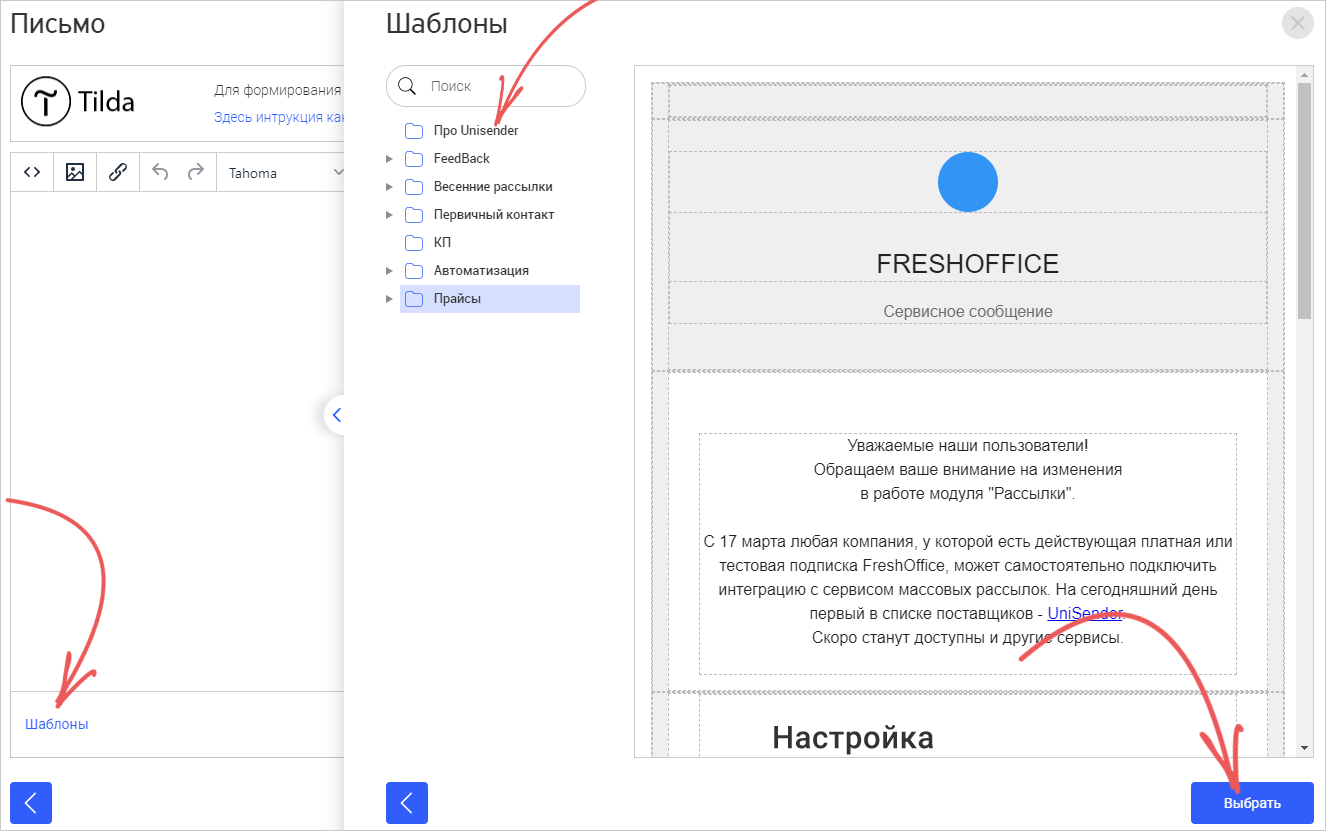Focus the Поиск search field
The image size is (1326, 831).
coord(486,86)
